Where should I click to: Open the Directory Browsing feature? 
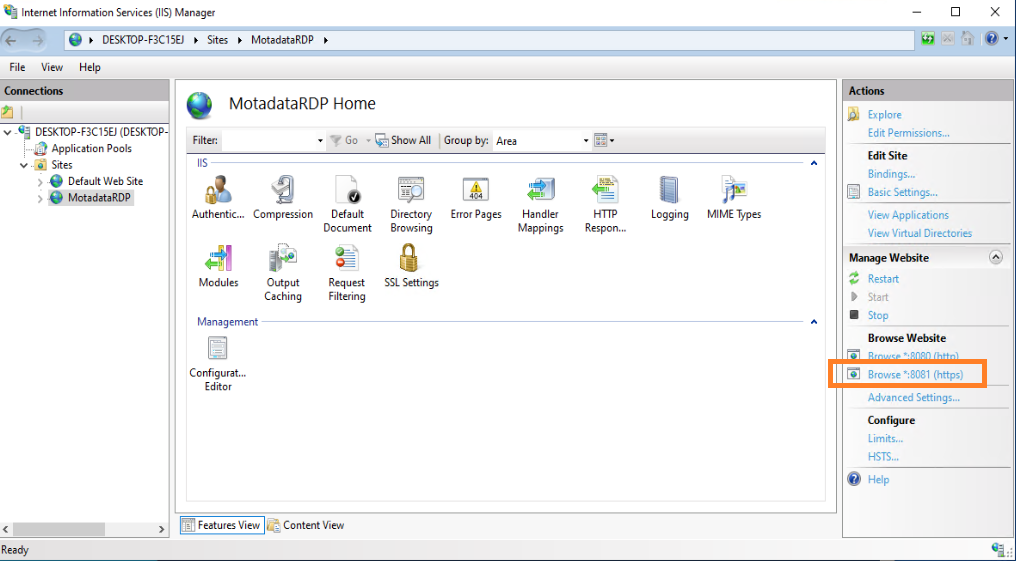[411, 190]
